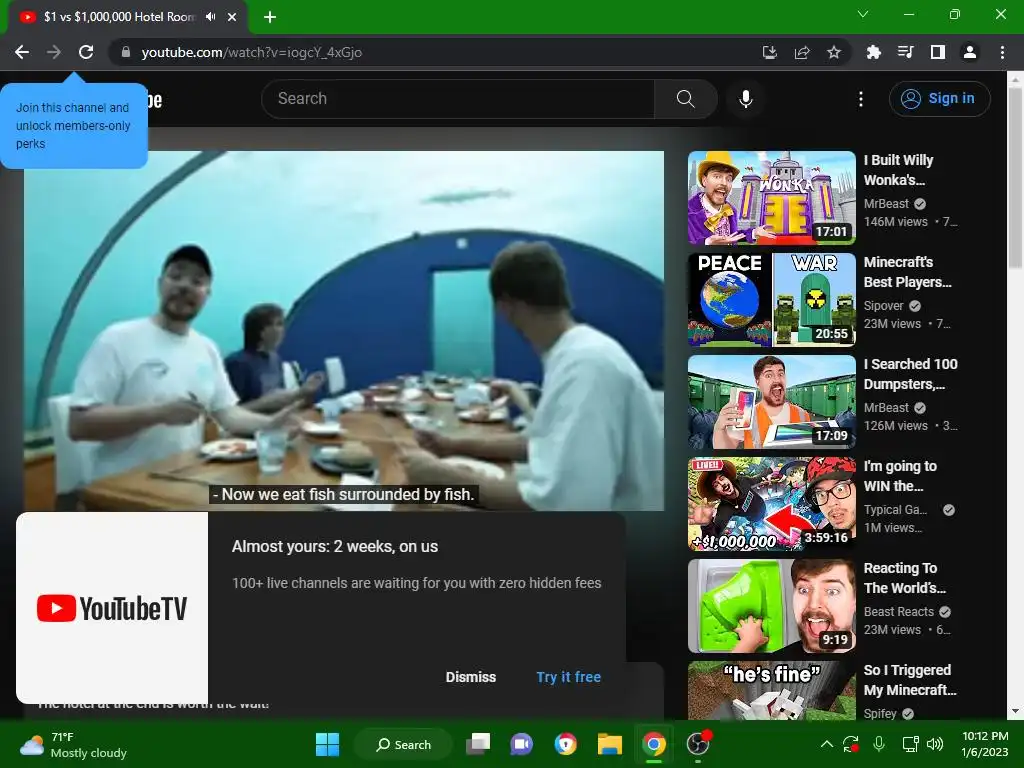Image resolution: width=1024 pixels, height=768 pixels.
Task: Switch to the Chrome taskbar icon
Action: [x=653, y=744]
